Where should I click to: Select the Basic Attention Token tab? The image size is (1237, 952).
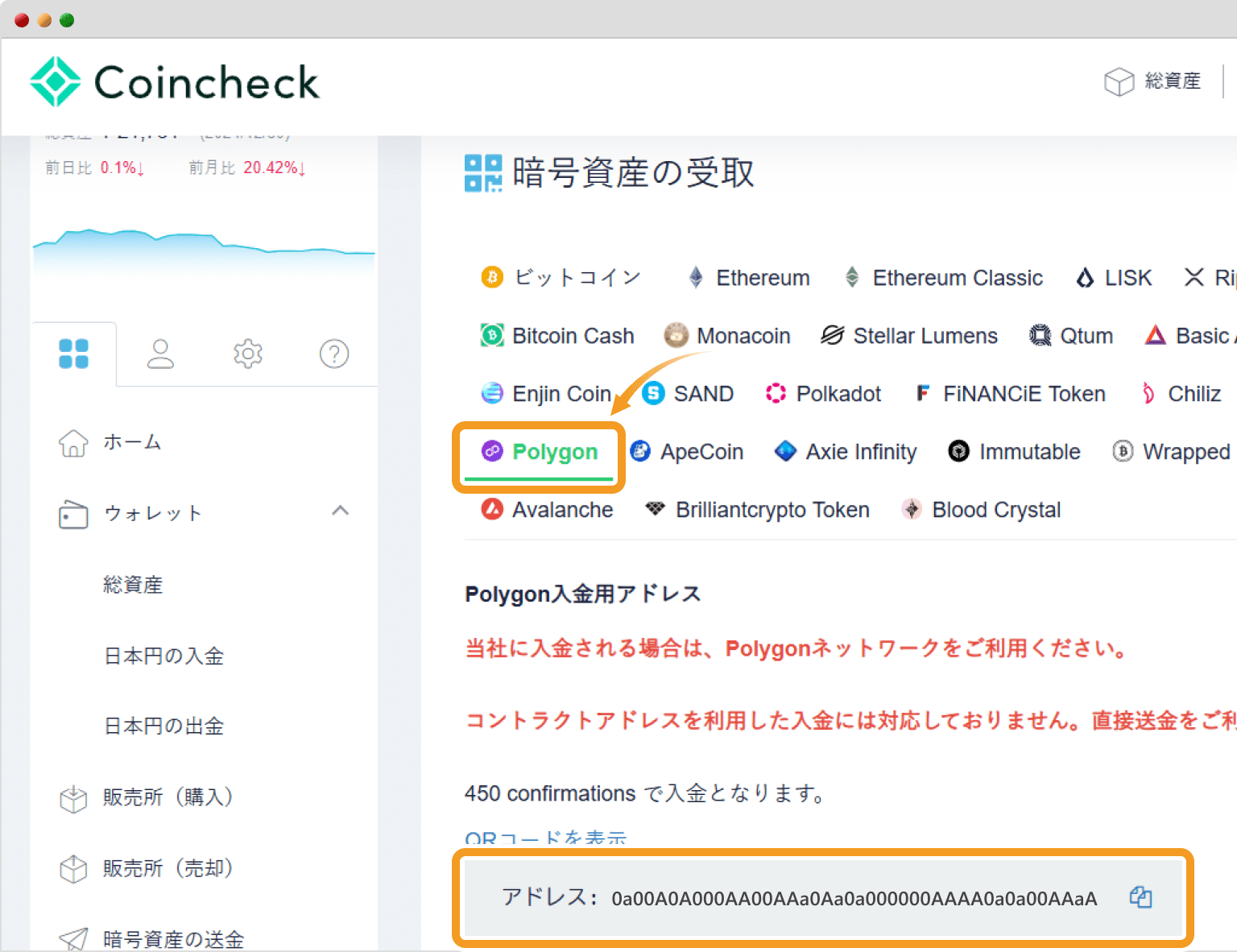pos(1190,336)
